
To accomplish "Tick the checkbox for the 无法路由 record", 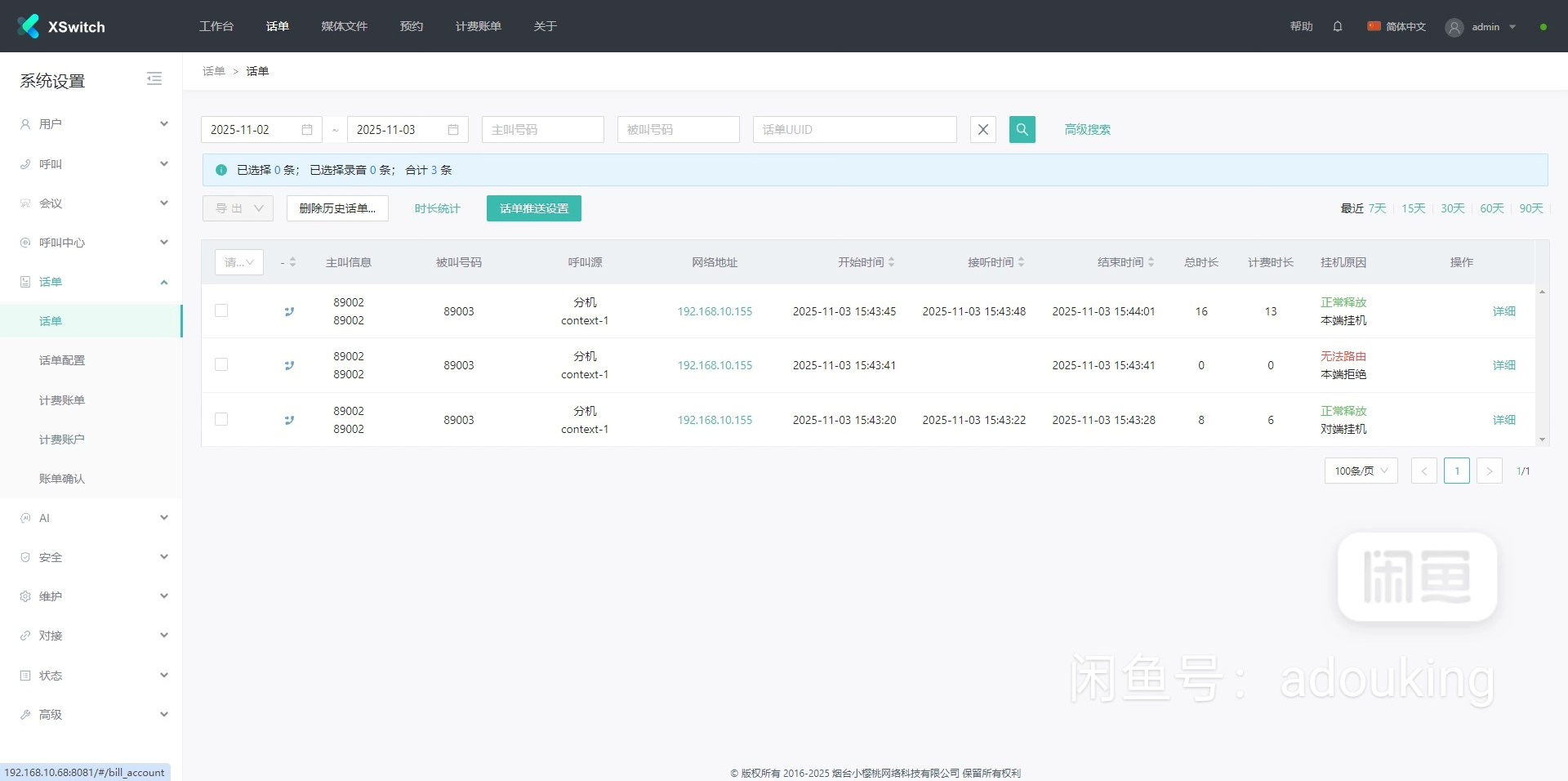I will (x=221, y=364).
